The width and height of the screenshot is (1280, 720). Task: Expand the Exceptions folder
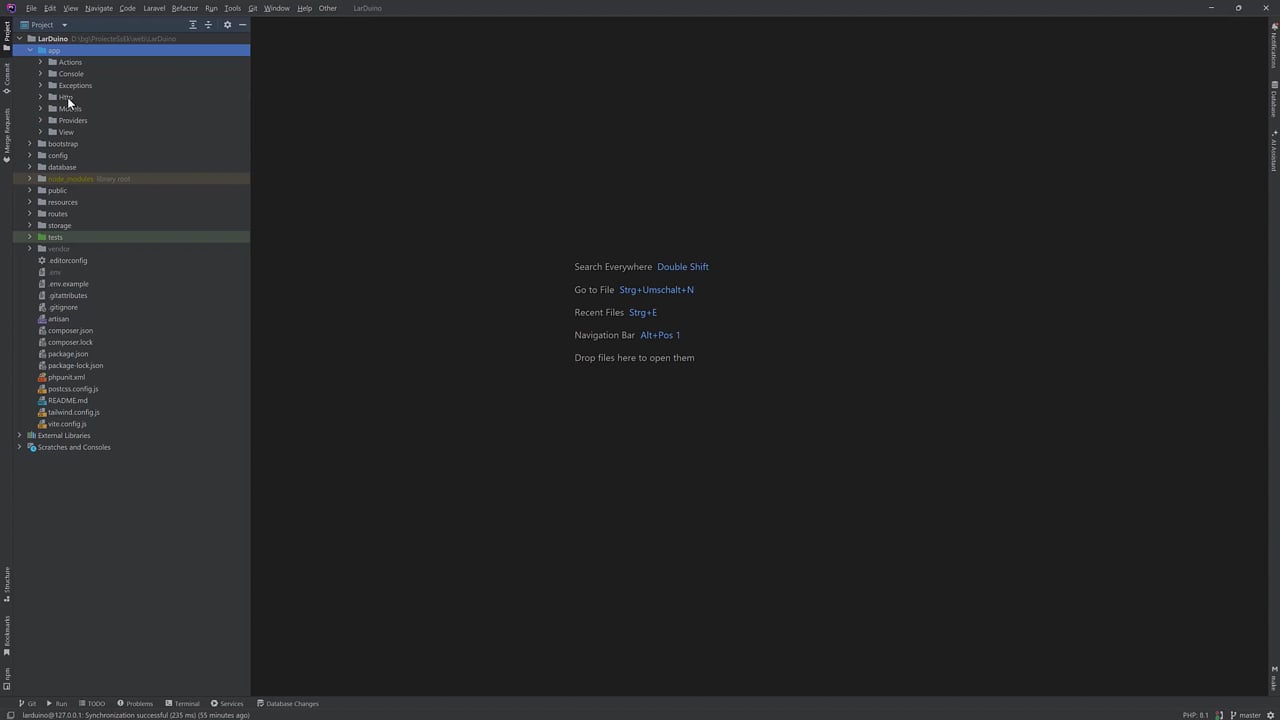click(x=41, y=85)
